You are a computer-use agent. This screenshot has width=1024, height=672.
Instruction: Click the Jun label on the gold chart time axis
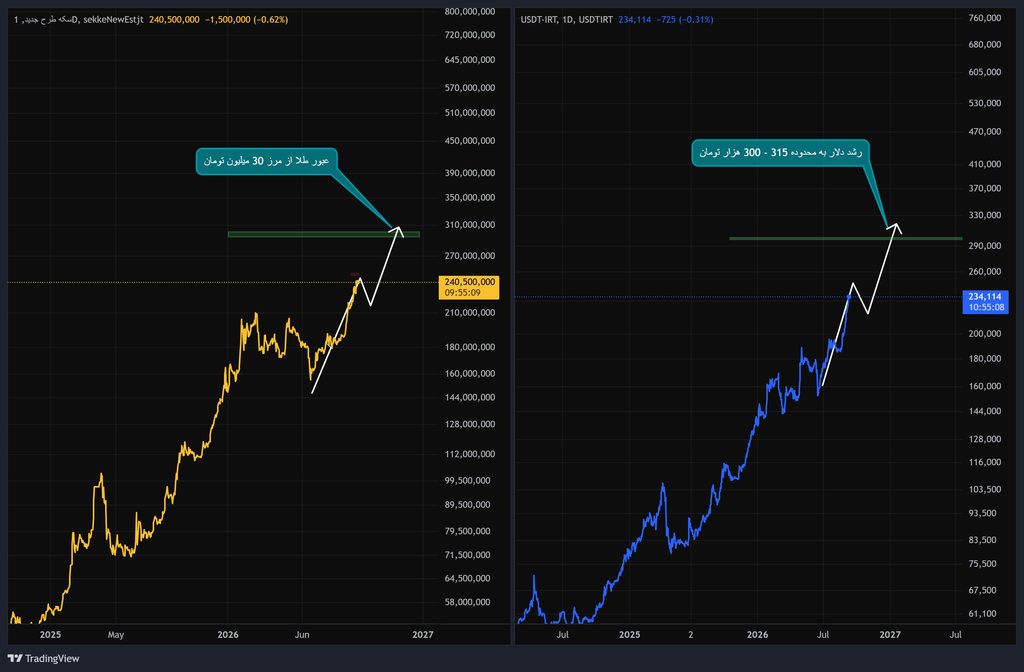point(302,635)
